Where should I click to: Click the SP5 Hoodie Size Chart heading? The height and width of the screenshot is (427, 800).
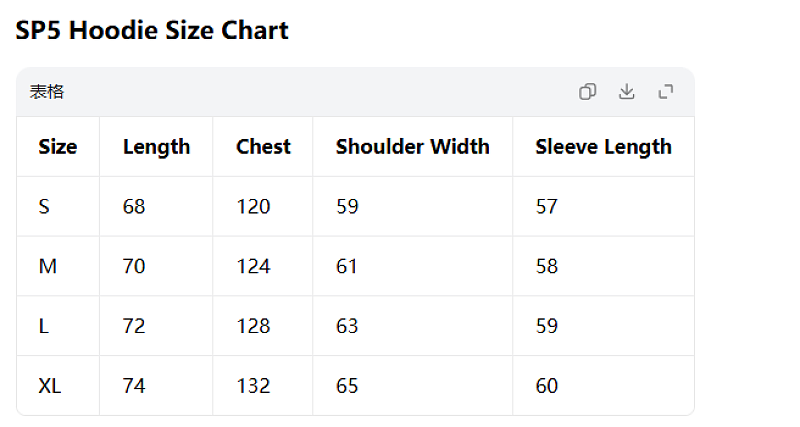coord(152,30)
